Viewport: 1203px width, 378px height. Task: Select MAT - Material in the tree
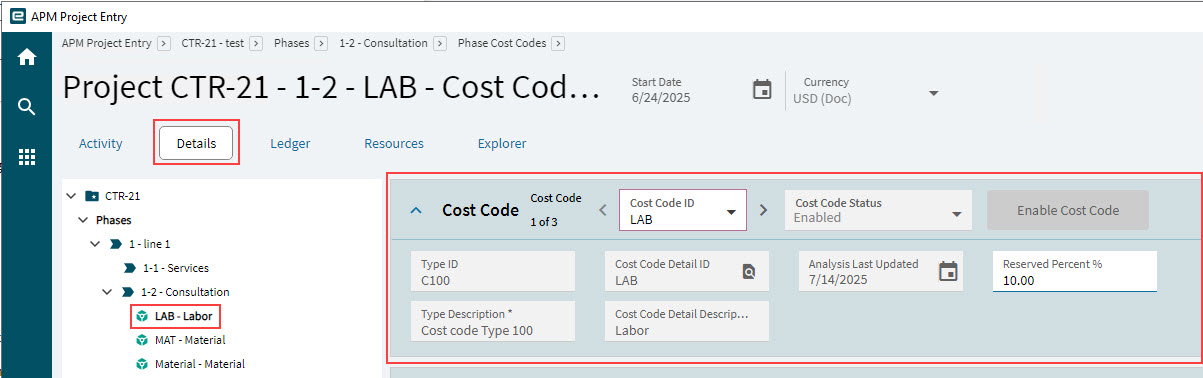(190, 340)
